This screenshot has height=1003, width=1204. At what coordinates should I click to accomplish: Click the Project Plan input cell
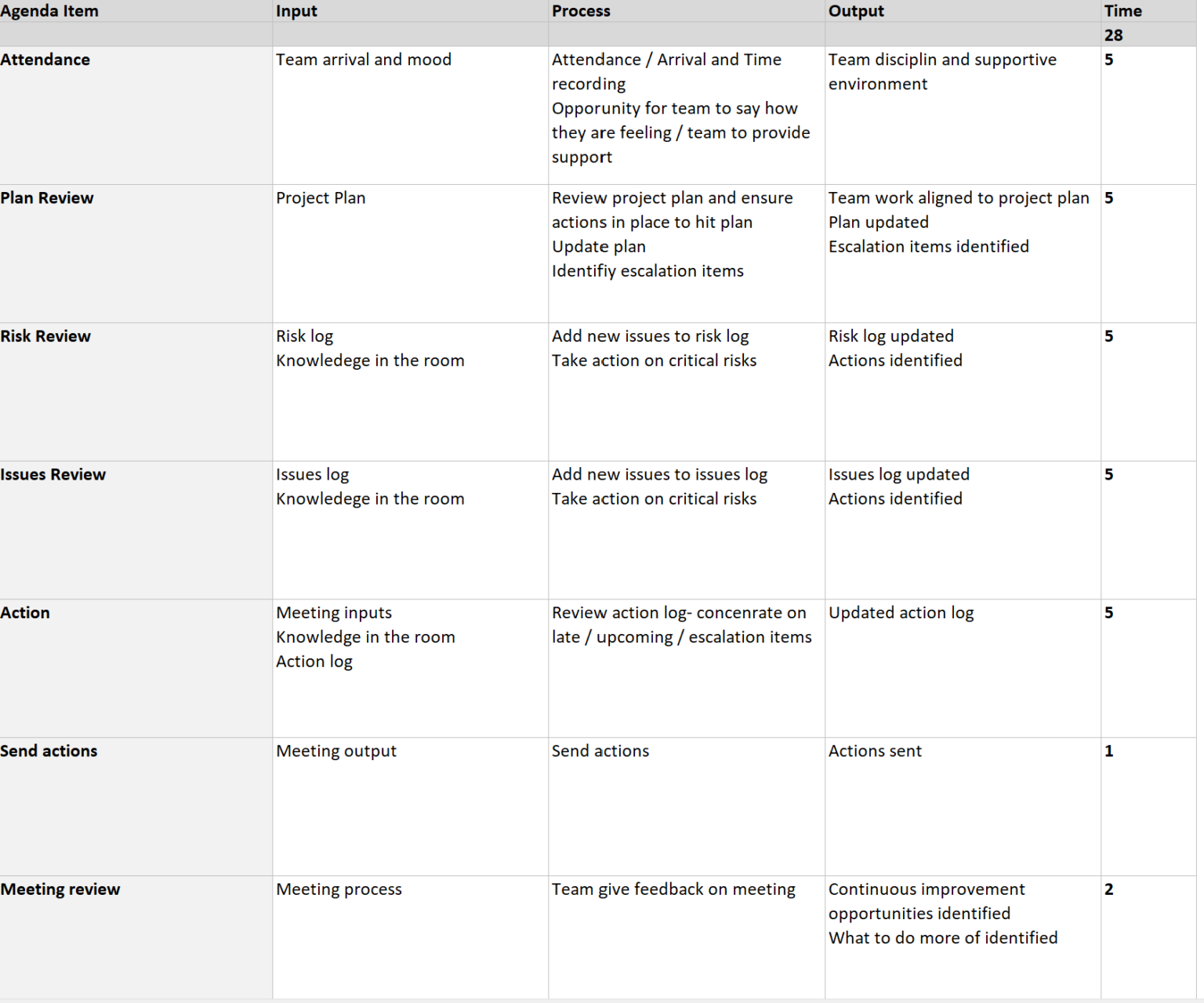(321, 198)
